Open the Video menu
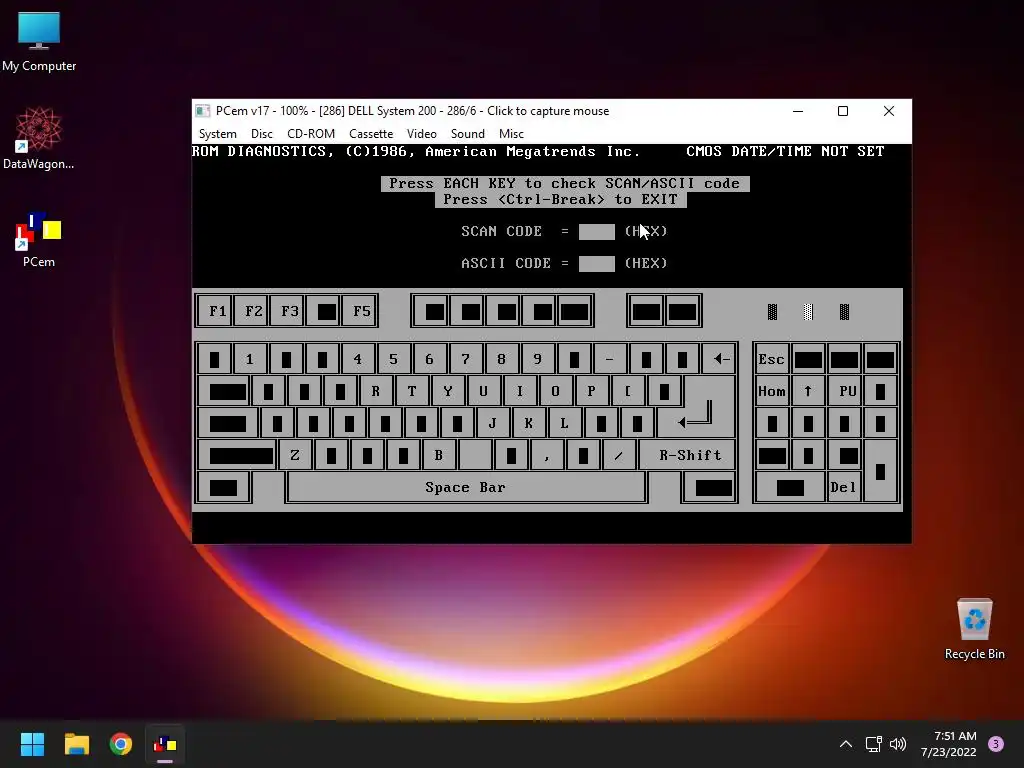Image resolution: width=1024 pixels, height=768 pixels. [x=422, y=134]
